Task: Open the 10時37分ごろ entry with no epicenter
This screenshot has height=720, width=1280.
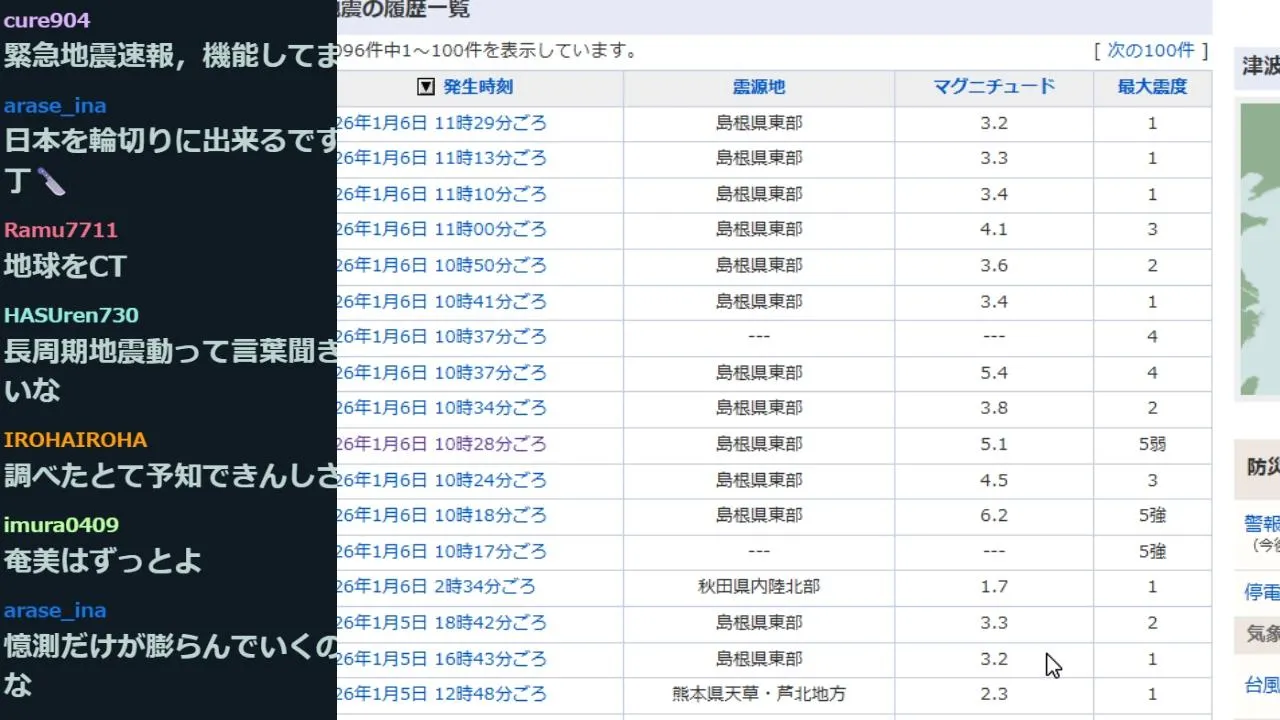Action: pos(442,337)
